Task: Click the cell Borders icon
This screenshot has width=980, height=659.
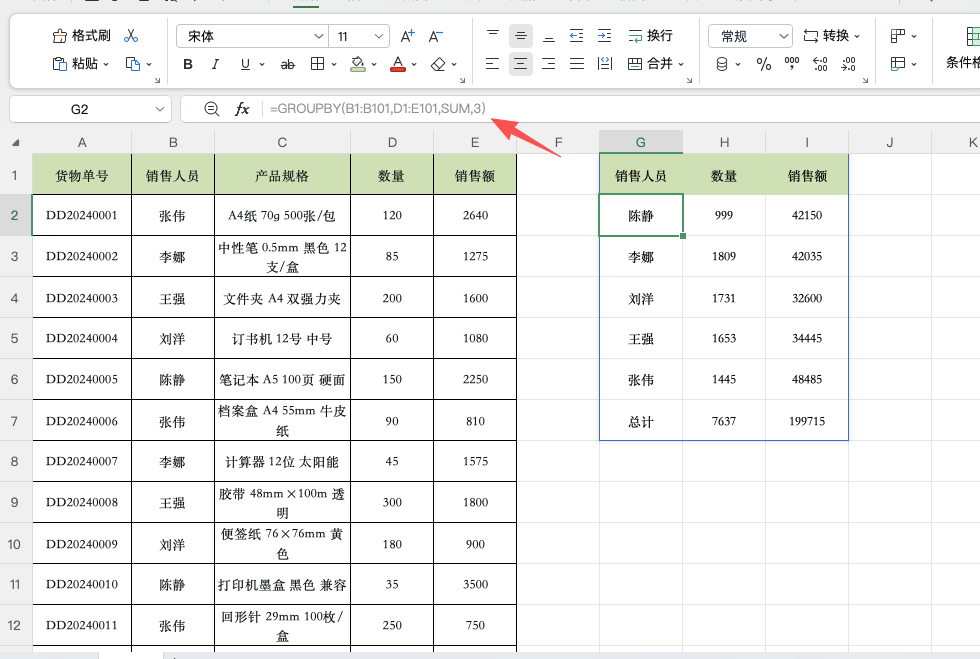Action: coord(318,64)
